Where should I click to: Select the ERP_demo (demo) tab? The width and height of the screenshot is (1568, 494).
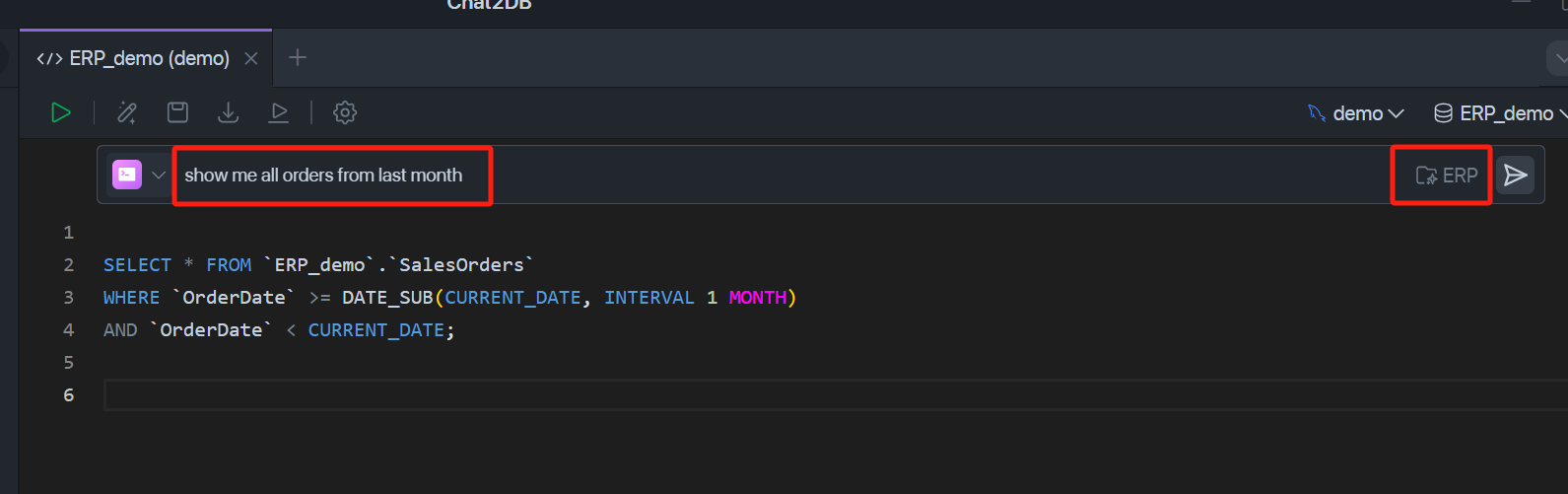coord(133,58)
